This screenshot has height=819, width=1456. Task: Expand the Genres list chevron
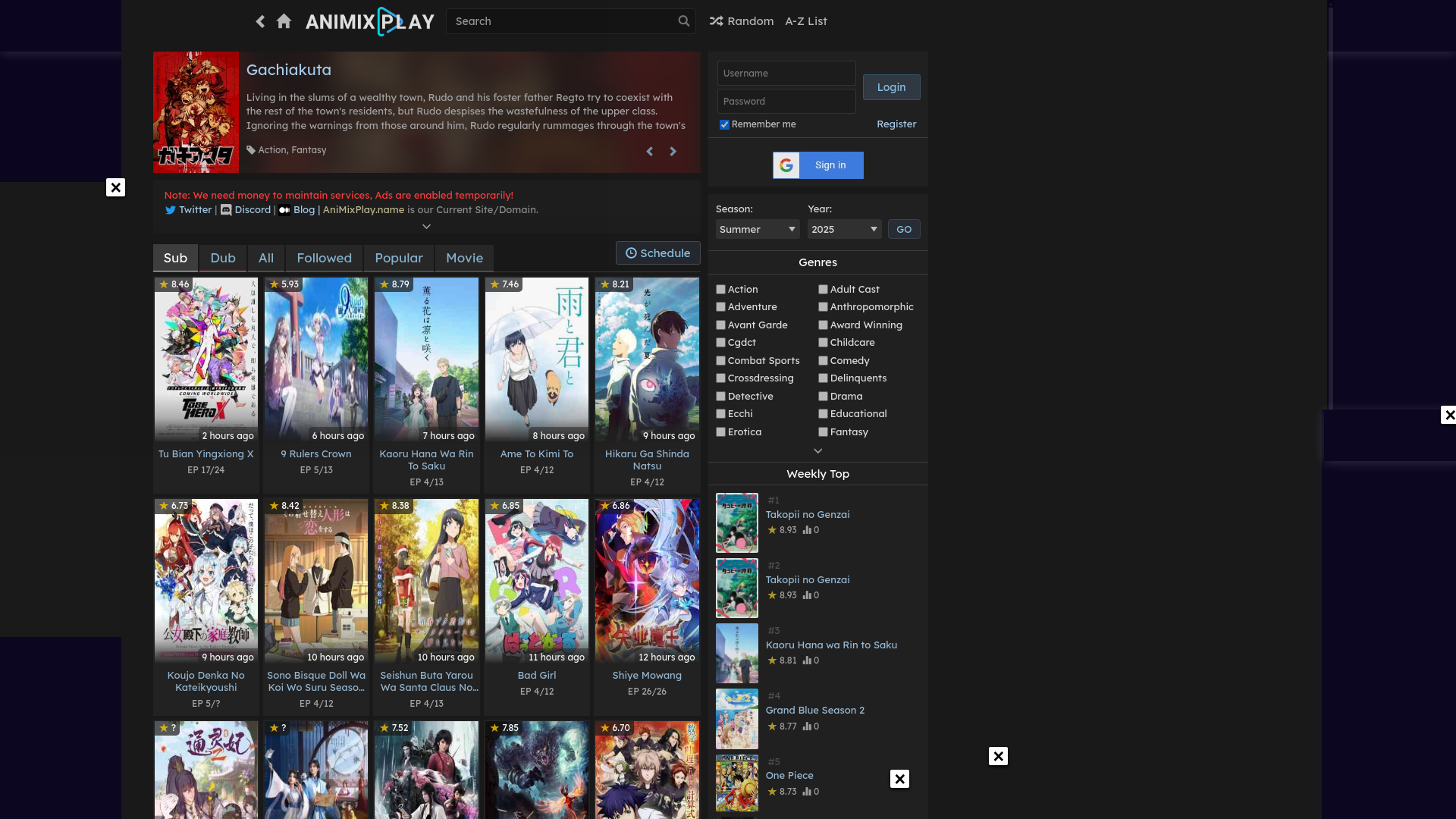pyautogui.click(x=817, y=450)
